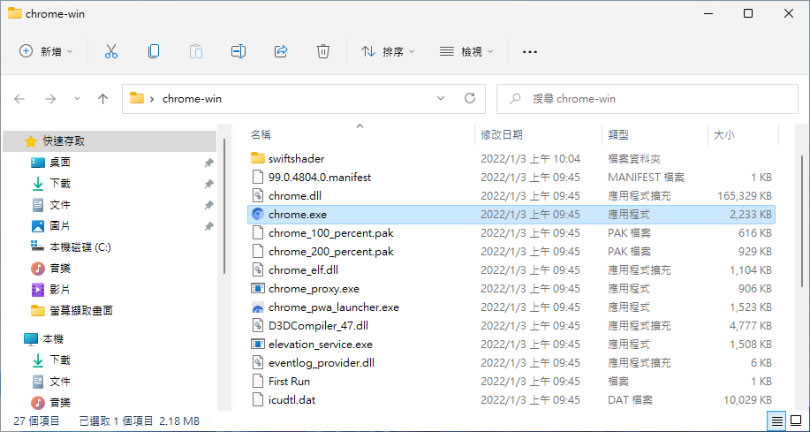810x432 pixels.
Task: Maximize the chrome-win window
Action: (747, 14)
